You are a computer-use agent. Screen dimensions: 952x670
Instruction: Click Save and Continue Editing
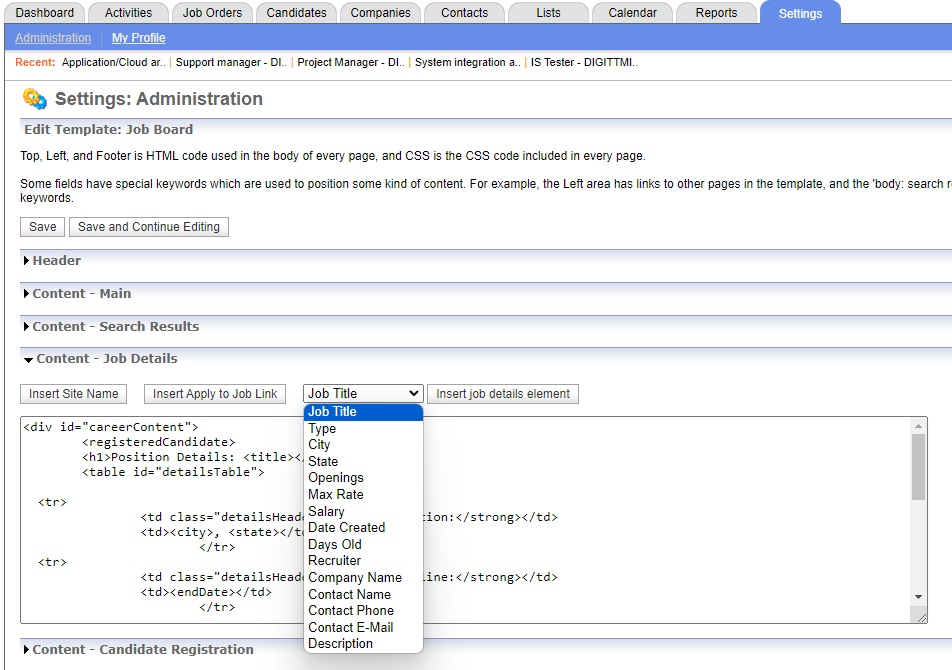coord(149,227)
